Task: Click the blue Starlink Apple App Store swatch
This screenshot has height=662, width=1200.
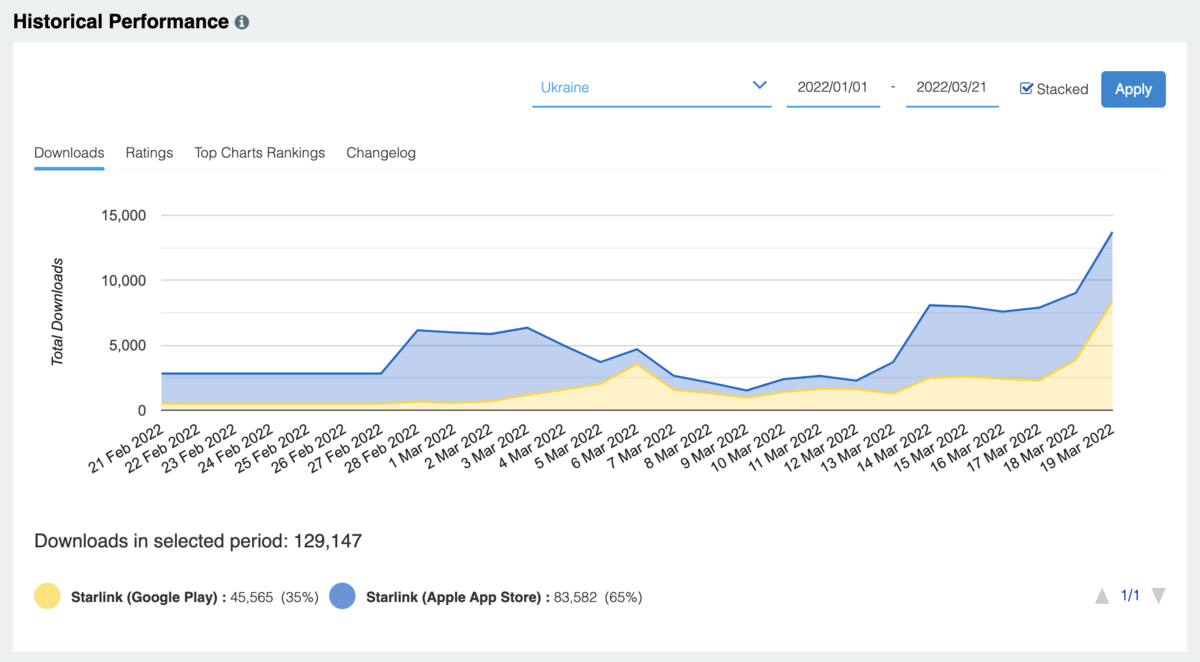Action: tap(343, 597)
